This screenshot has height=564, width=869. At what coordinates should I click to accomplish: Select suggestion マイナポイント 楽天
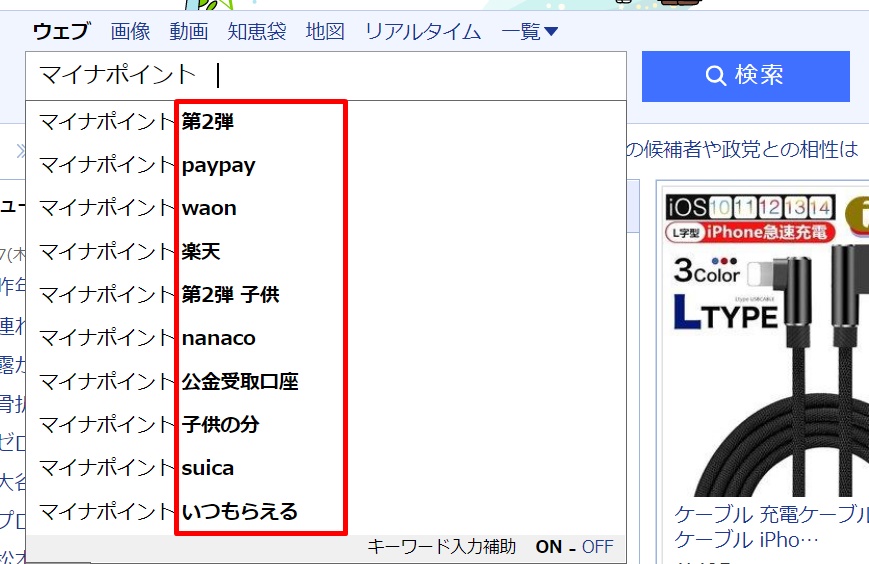click(x=326, y=252)
